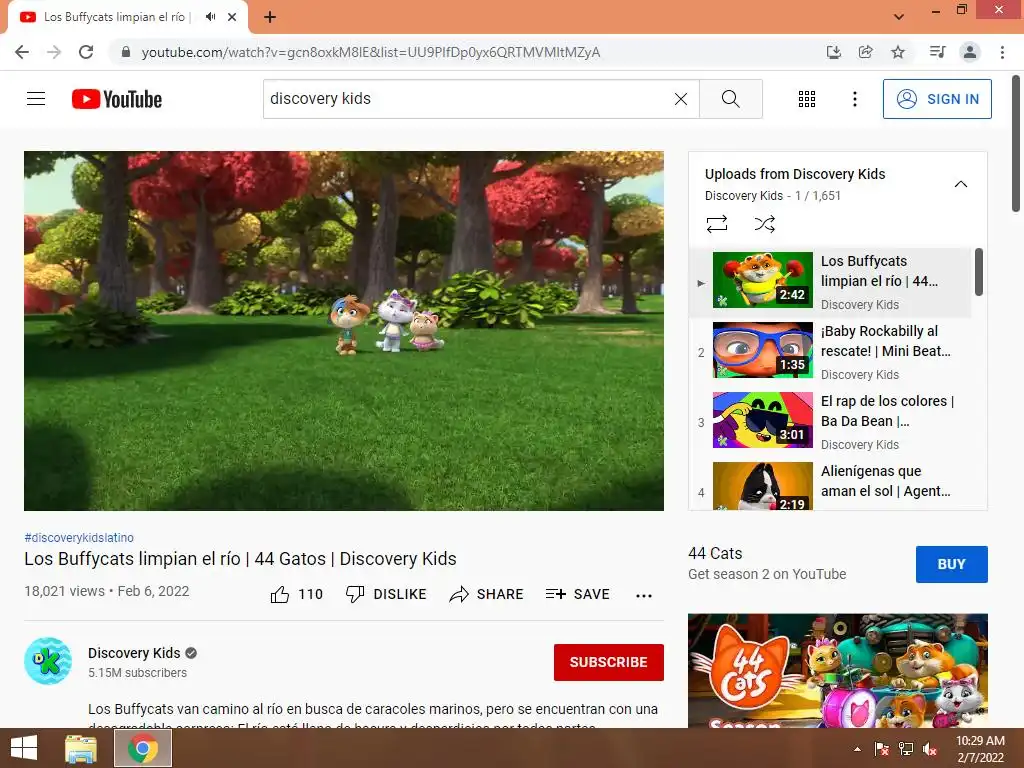Image resolution: width=1024 pixels, height=768 pixels.
Task: Open the 'Uploads from Discovery Kids' title link
Action: tap(795, 174)
